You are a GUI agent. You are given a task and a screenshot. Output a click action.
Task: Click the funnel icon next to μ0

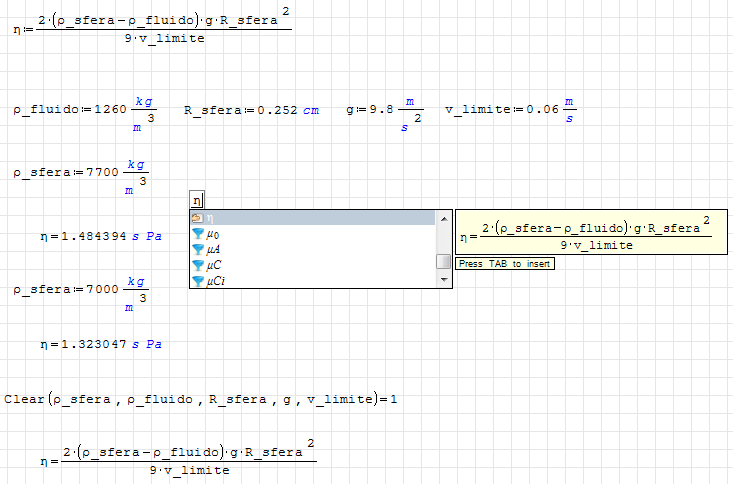(197, 234)
